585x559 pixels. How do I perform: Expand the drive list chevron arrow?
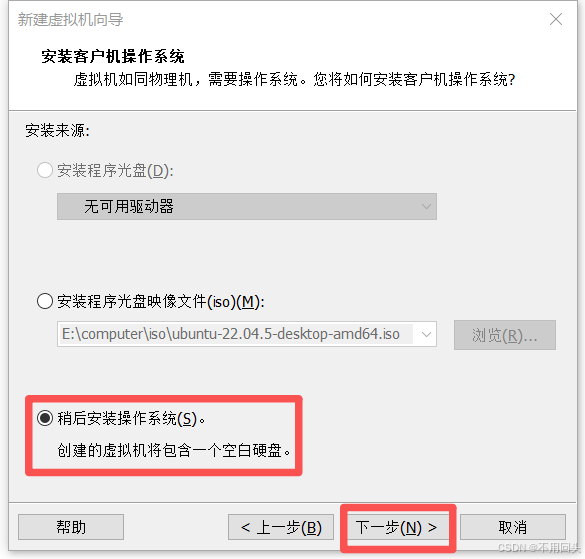426,206
